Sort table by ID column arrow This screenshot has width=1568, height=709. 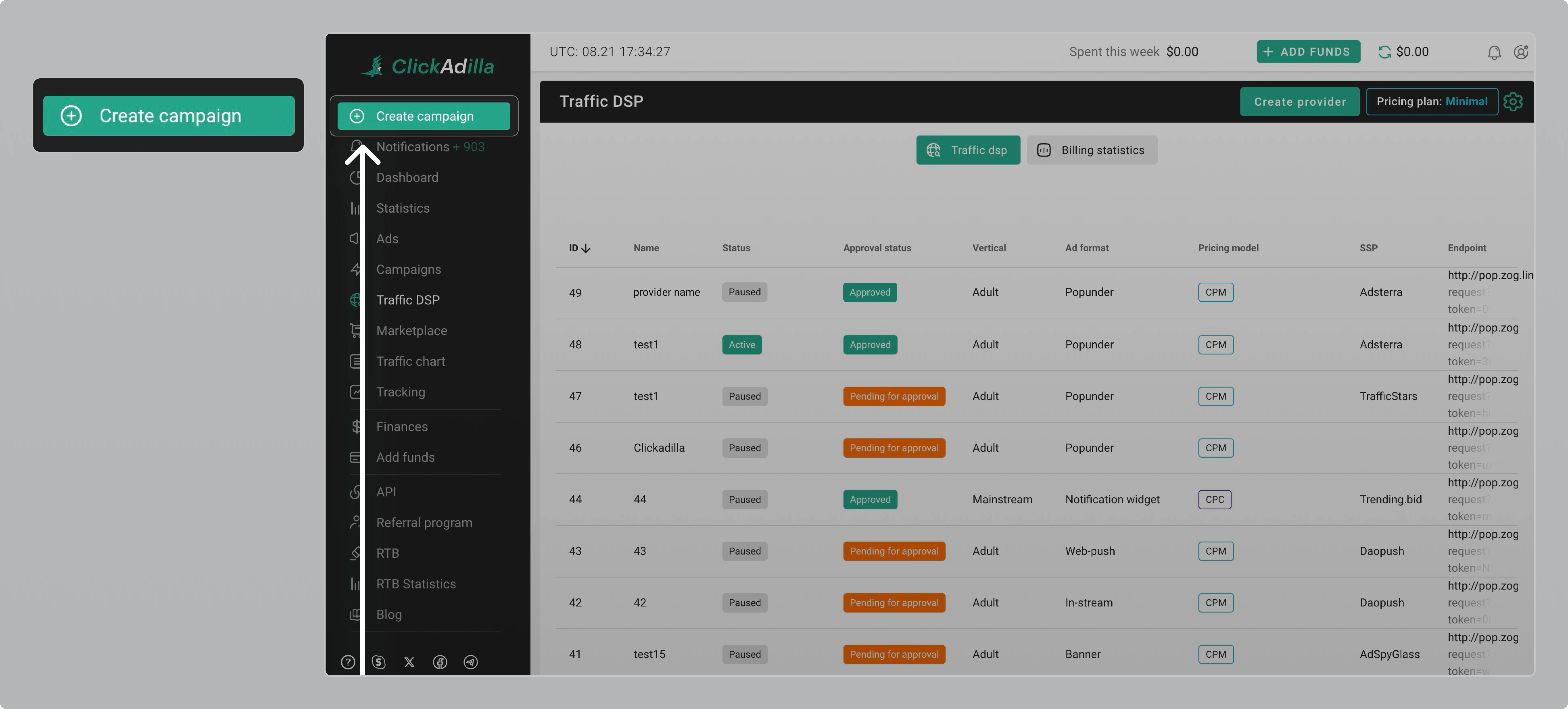(585, 248)
